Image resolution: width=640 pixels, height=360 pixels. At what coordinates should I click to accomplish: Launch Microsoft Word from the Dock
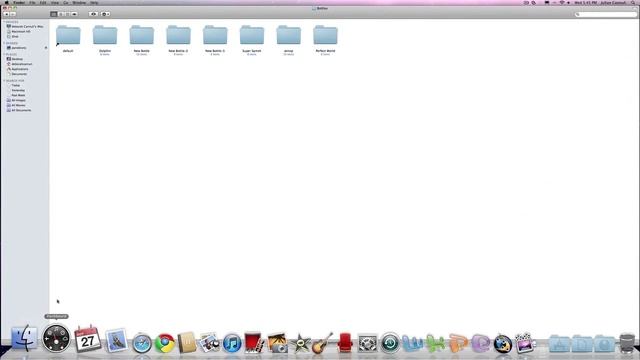coord(412,343)
